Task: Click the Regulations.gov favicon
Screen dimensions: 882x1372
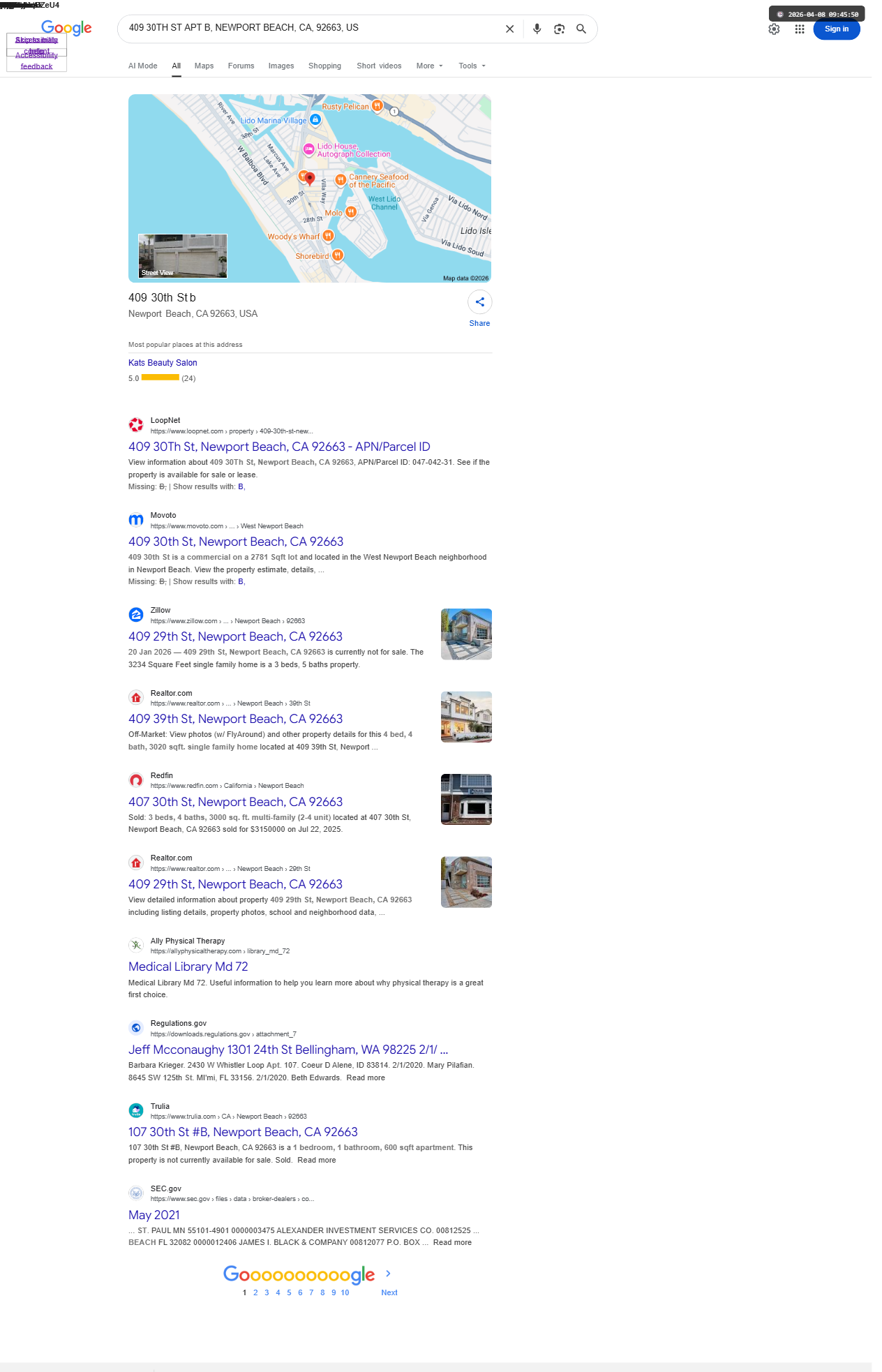Action: [x=136, y=1027]
